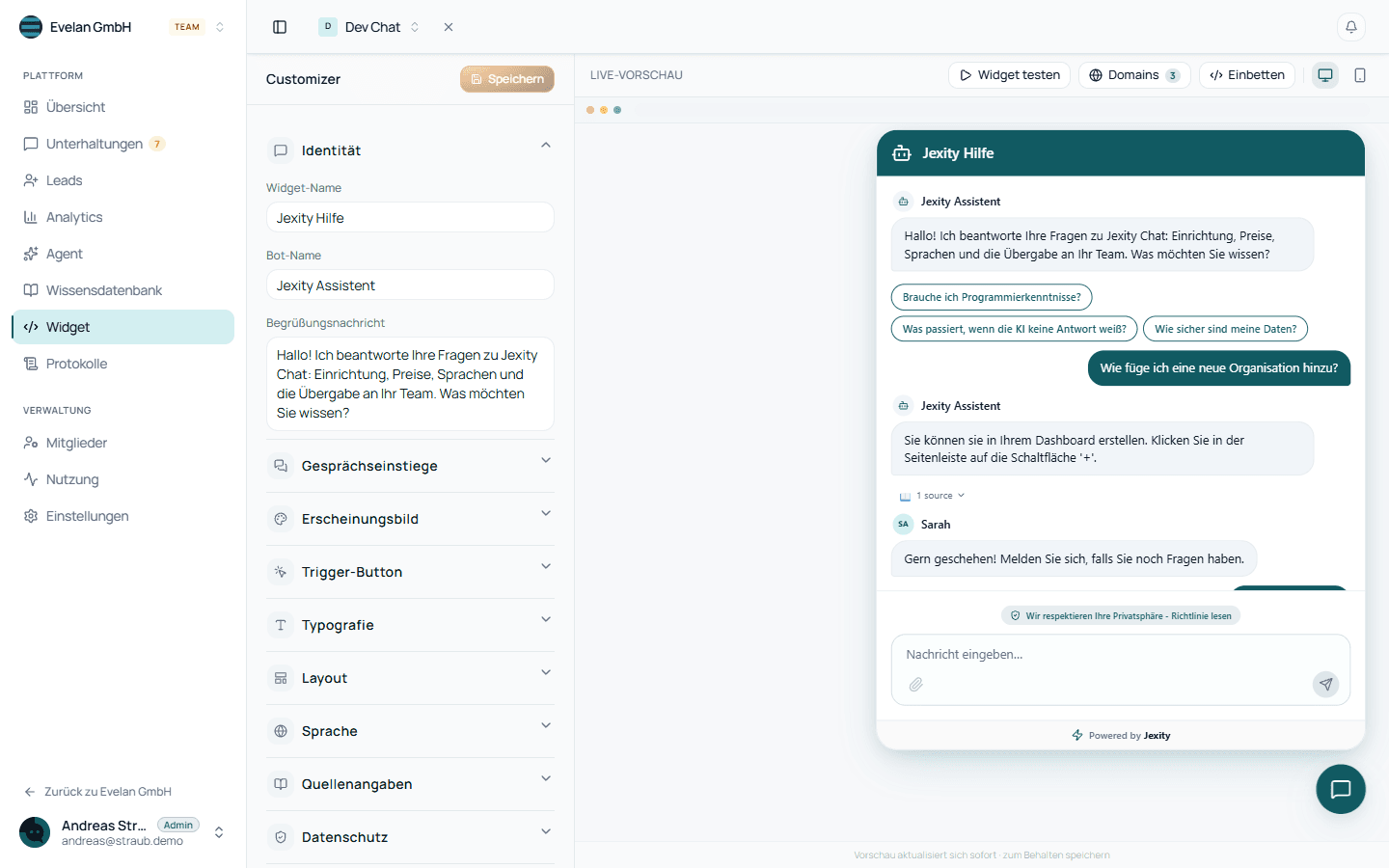Click the Gesprächseinstiege chat icon
This screenshot has height=868, width=1389.
[x=281, y=466]
